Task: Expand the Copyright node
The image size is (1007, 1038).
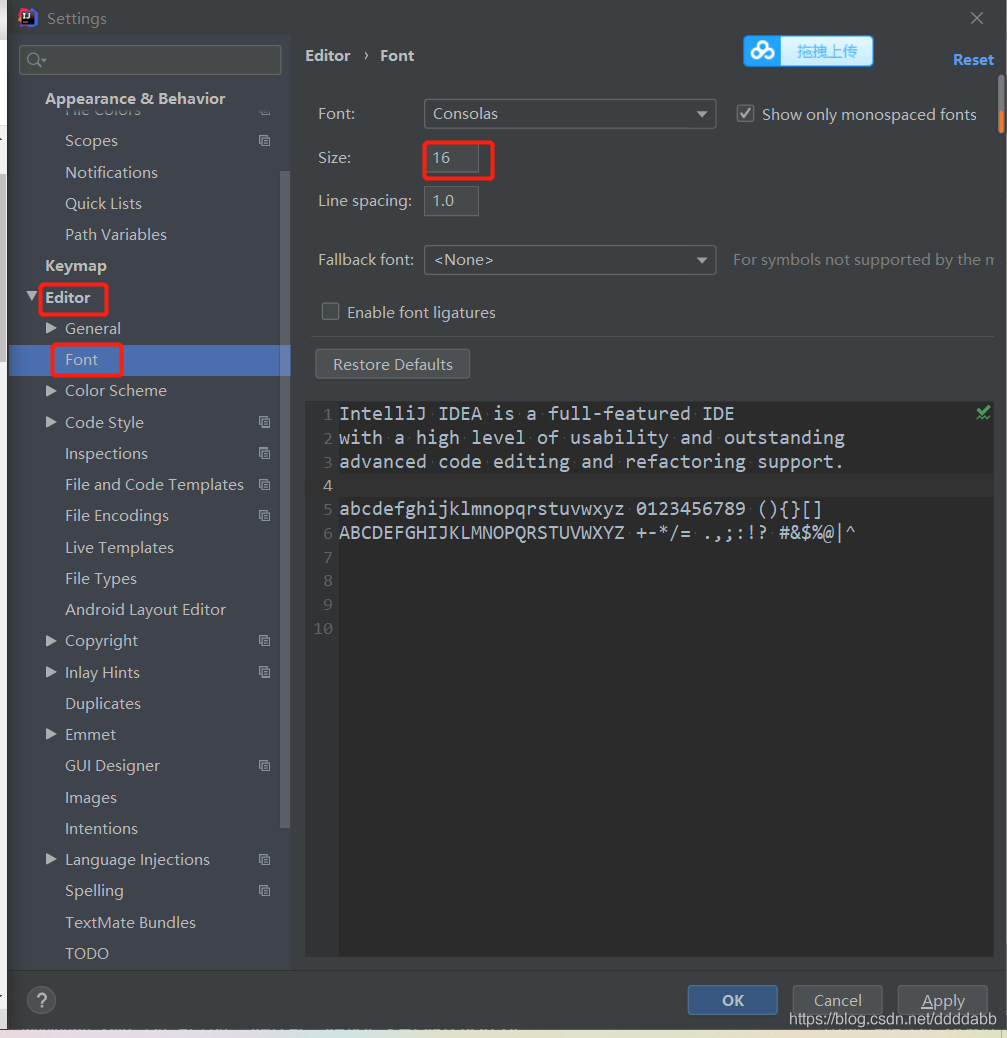Action: pos(51,640)
